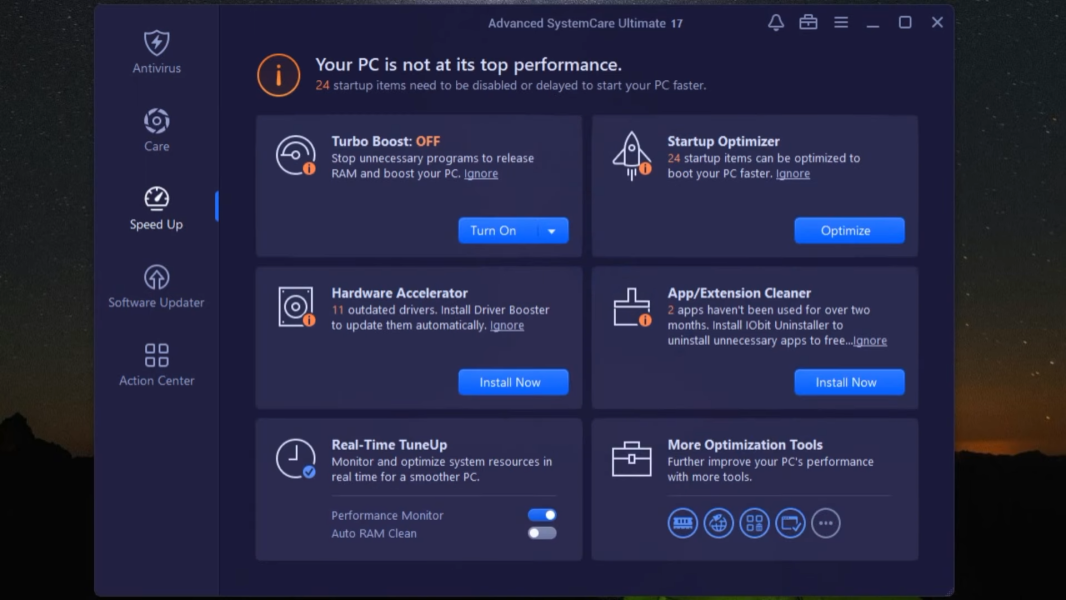Click the 'Hardware Accelerator' heading
The image size is (1066, 600).
400,293
